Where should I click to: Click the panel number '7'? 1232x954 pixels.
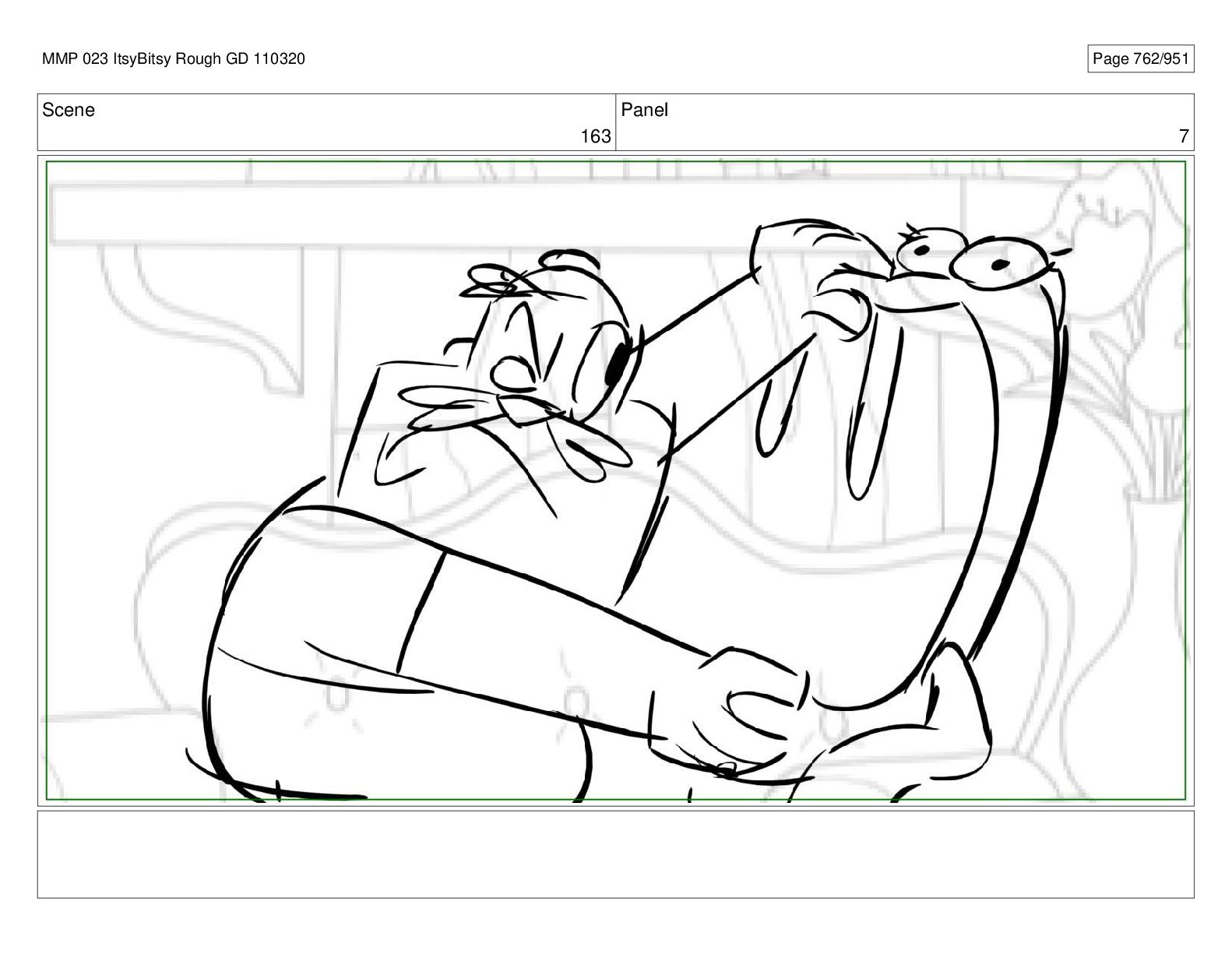pyautogui.click(x=1184, y=136)
